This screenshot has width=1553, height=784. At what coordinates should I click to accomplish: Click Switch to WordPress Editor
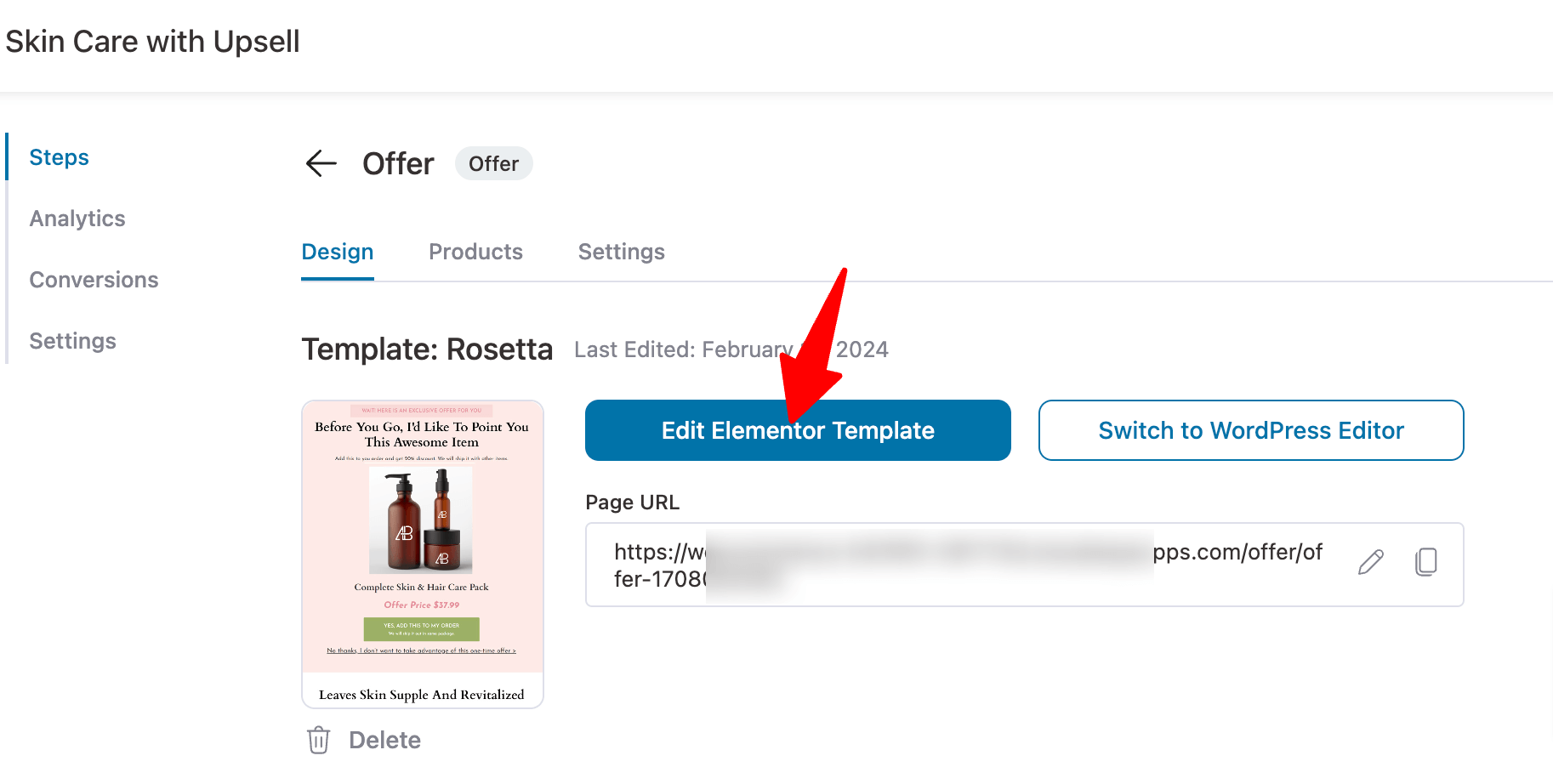1250,430
